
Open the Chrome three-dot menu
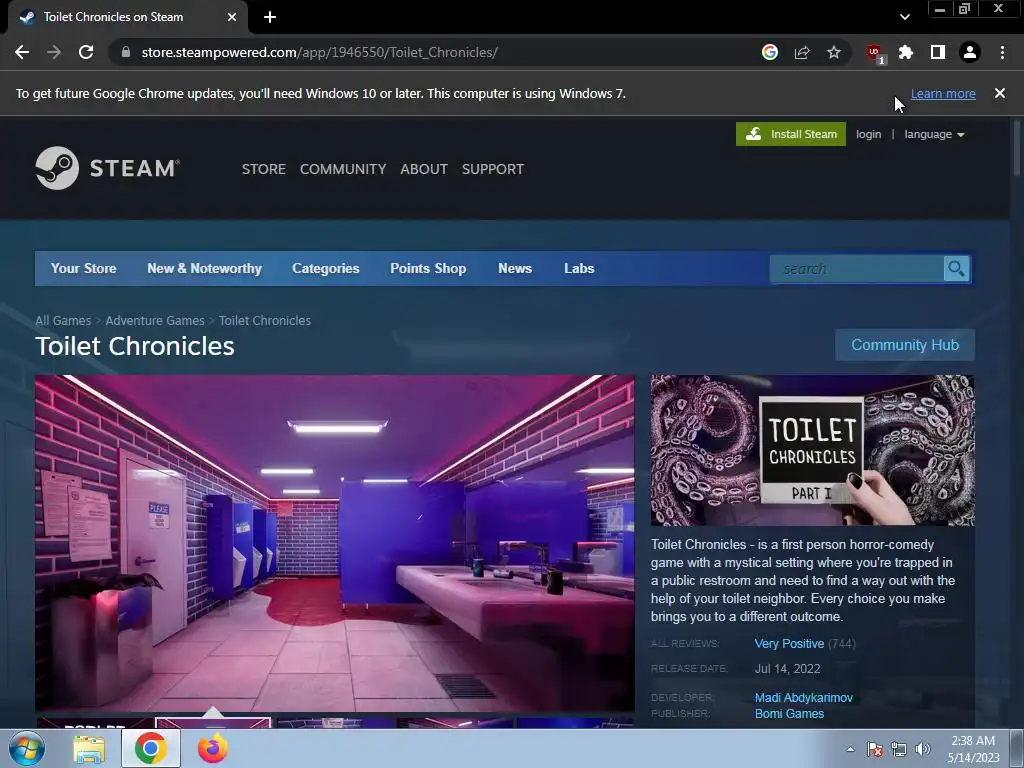pos(1002,52)
